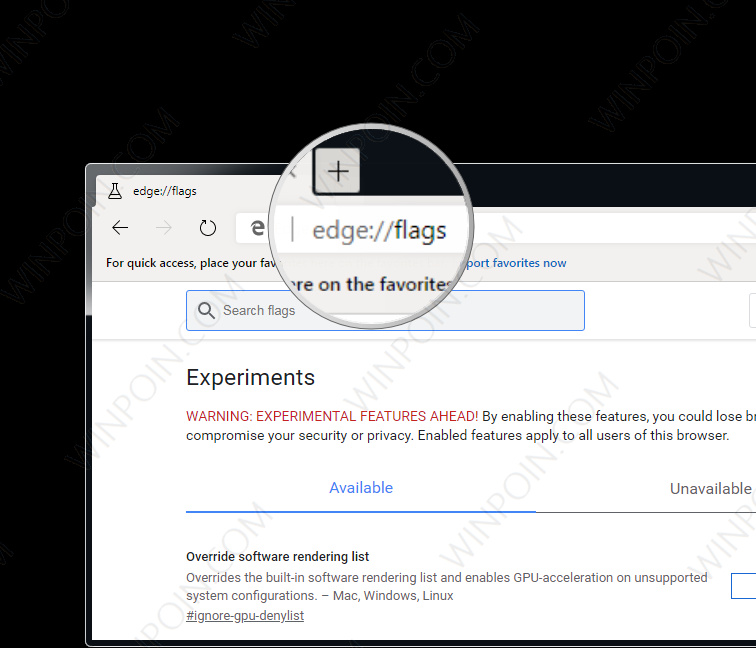
Task: Click the Experiments heading
Action: (x=250, y=378)
